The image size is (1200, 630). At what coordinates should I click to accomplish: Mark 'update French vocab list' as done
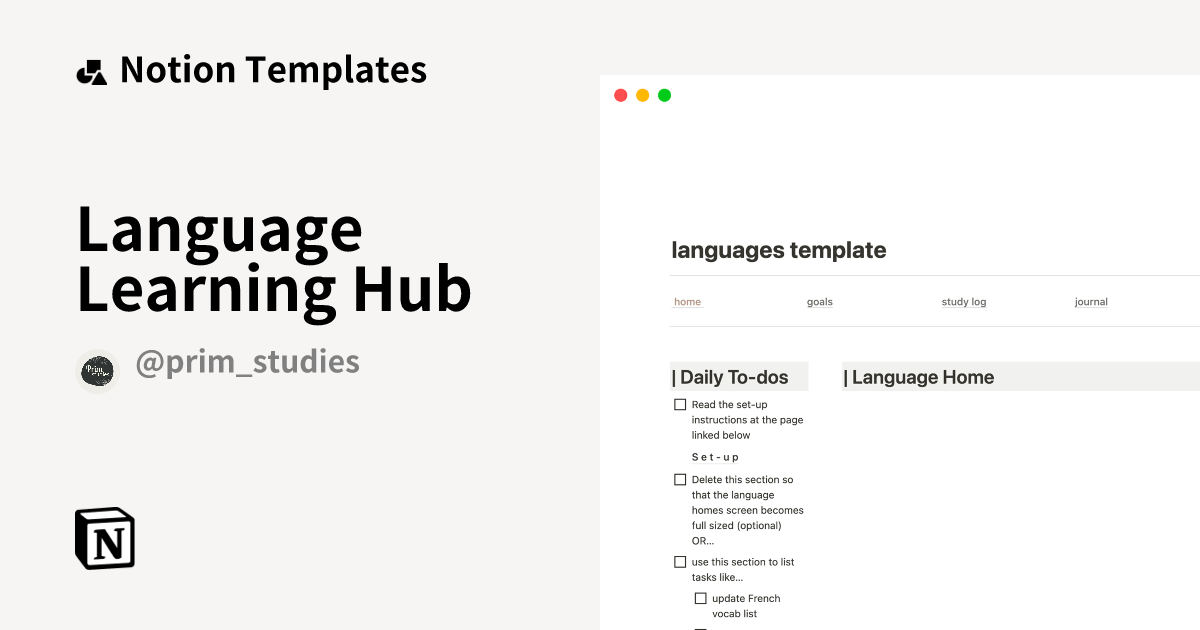coord(701,597)
